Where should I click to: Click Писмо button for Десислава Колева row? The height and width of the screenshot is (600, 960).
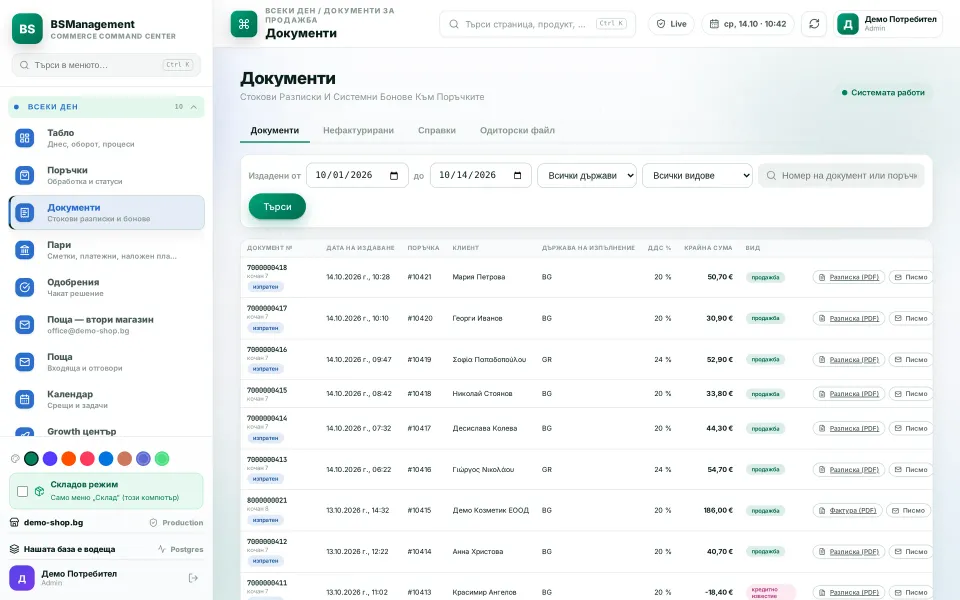tap(910, 429)
